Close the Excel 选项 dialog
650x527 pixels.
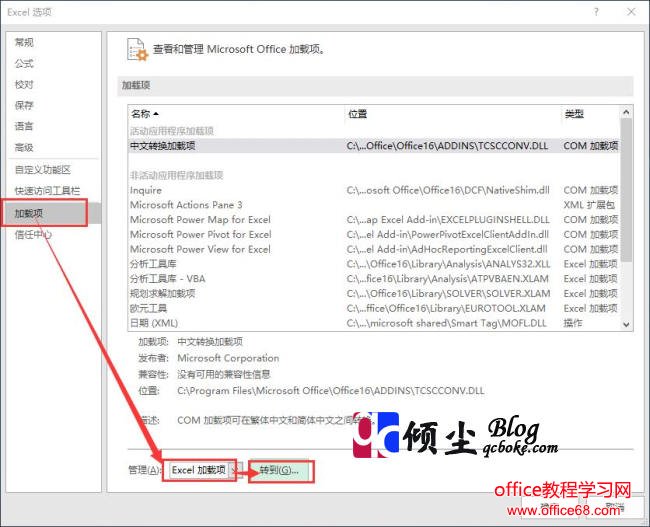click(631, 12)
